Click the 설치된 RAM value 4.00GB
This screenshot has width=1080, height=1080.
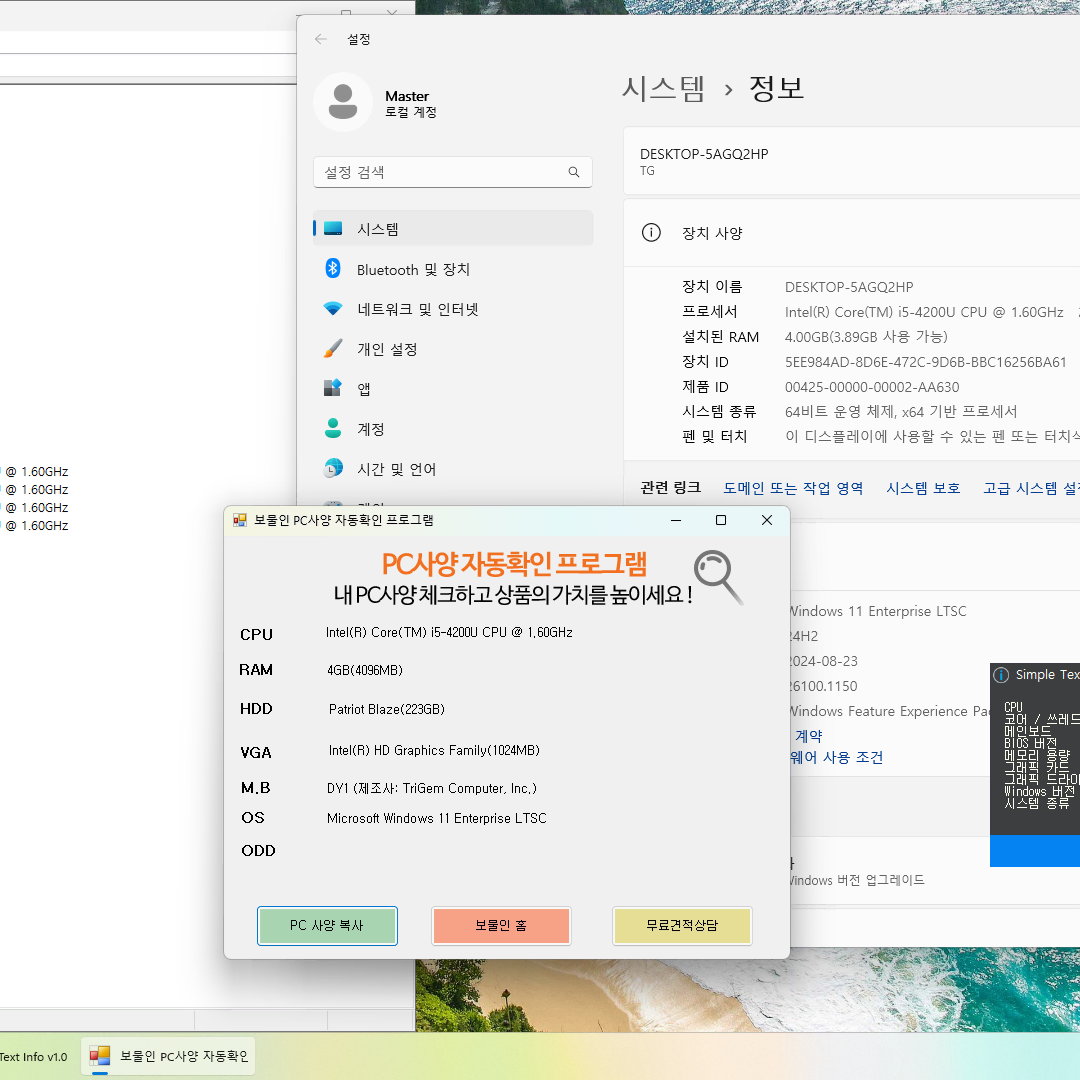tap(866, 337)
